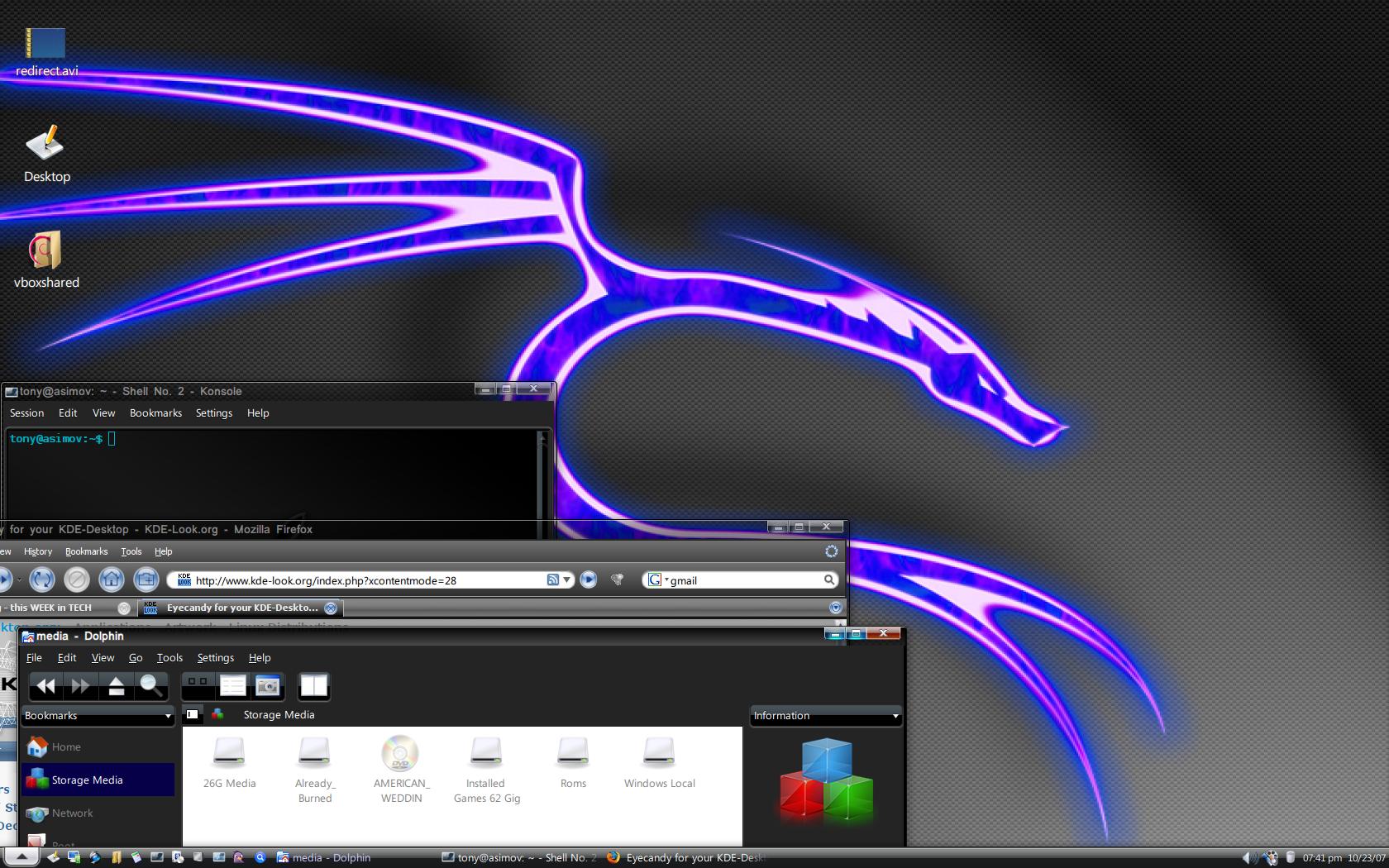The width and height of the screenshot is (1389, 868).
Task: Click Dolphin's Forward navigation arrows
Action: coord(81,685)
